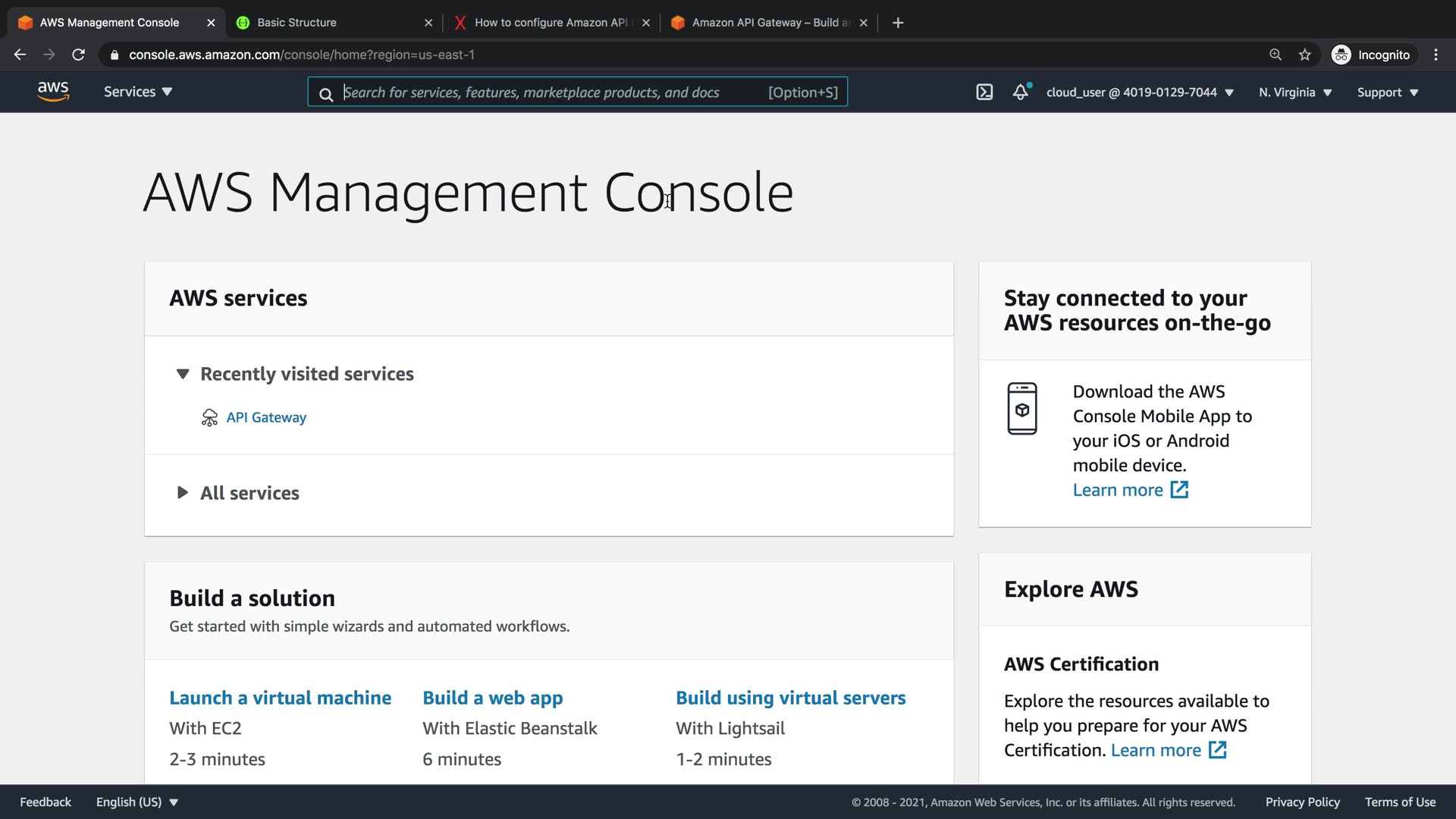
Task: Open cloud_user account dropdown
Action: tap(1139, 93)
